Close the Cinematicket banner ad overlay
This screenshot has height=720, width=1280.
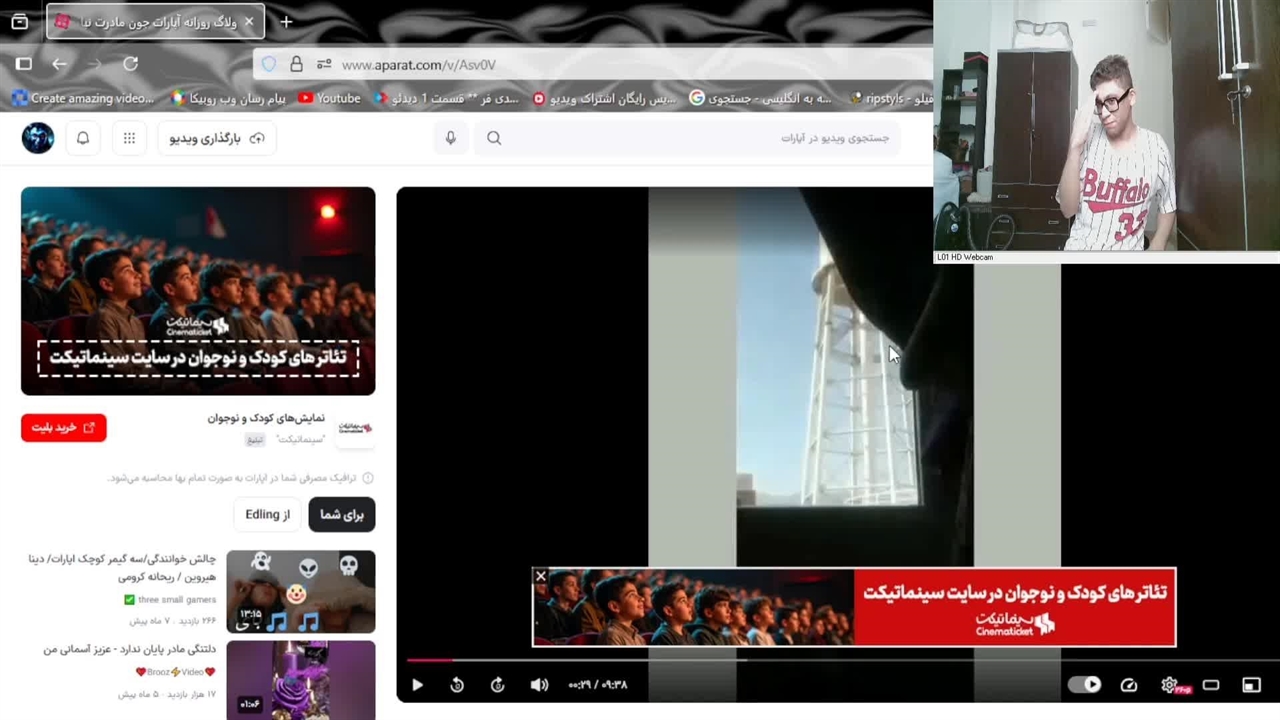541,577
